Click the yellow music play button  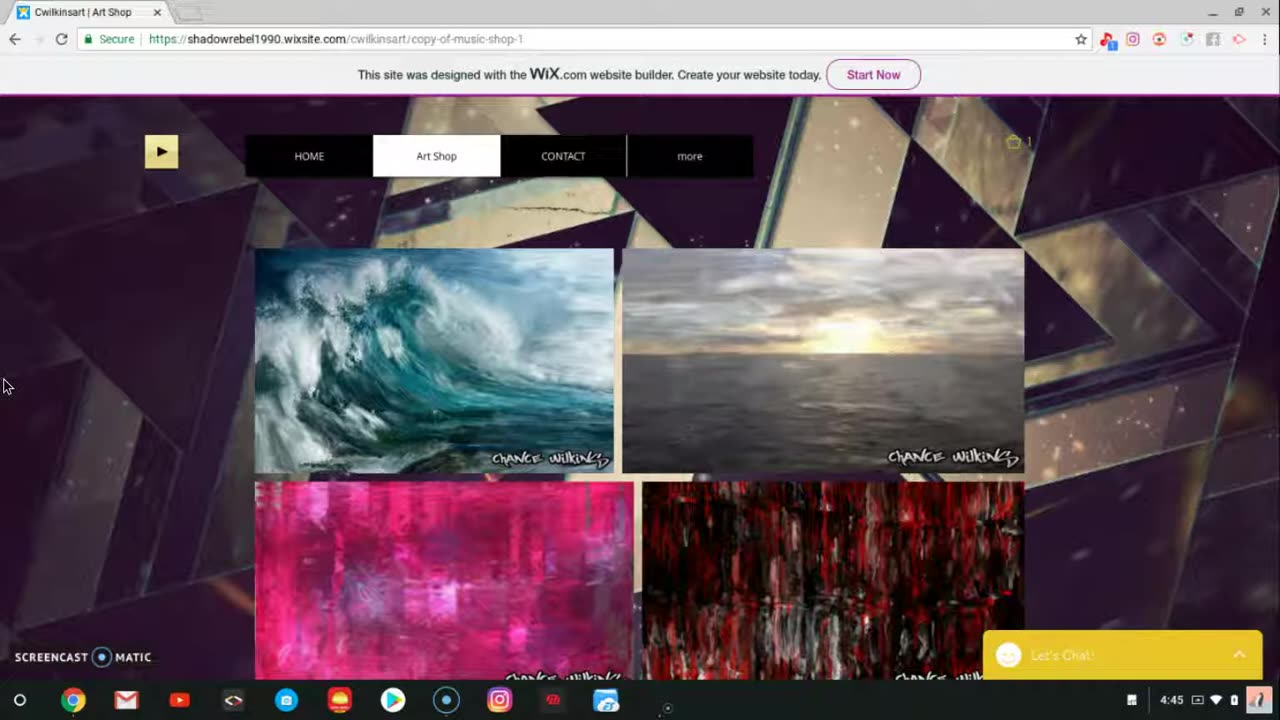coord(161,152)
